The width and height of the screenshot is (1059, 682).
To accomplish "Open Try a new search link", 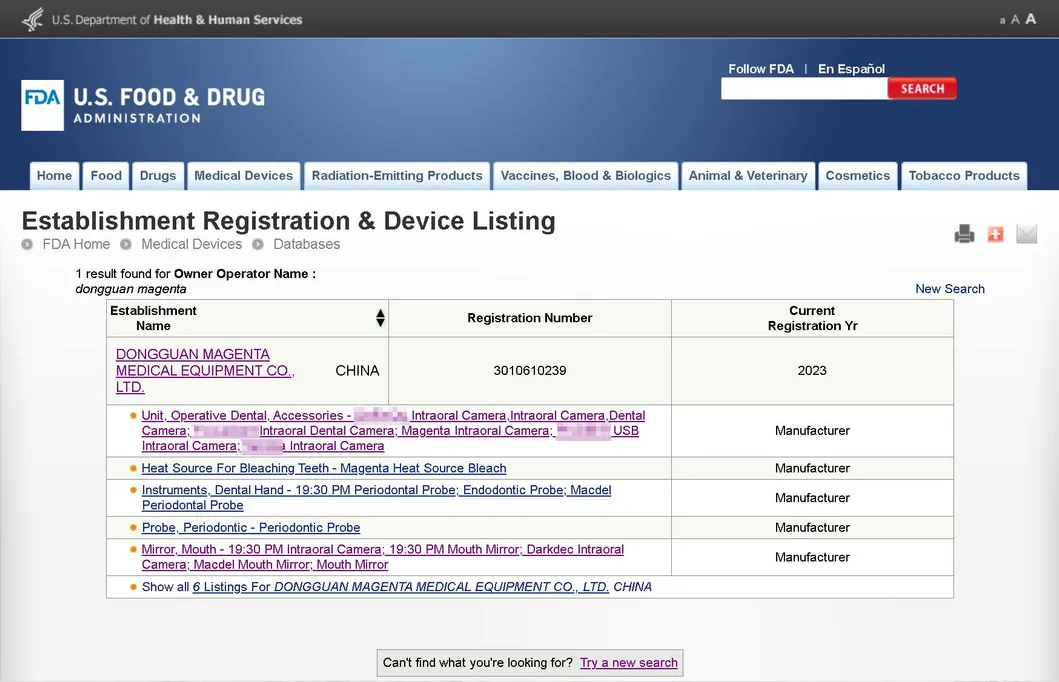I will point(628,662).
